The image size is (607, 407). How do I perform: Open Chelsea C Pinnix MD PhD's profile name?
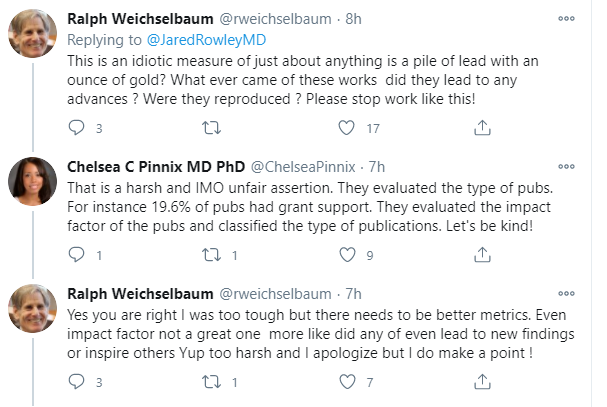(x=154, y=165)
